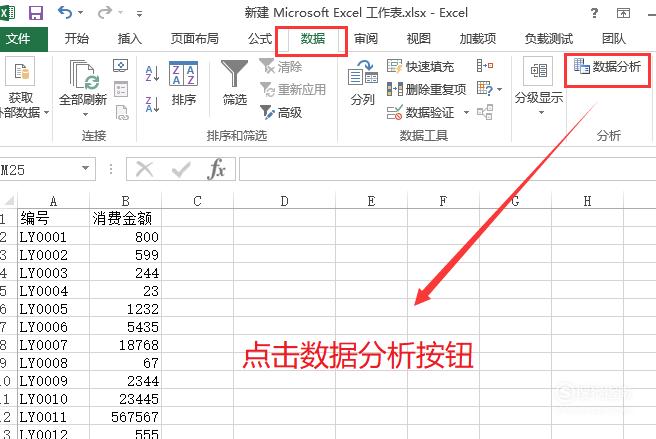This screenshot has width=656, height=439.
Task: Click the Connections icon in 连接 group
Action: tap(120, 66)
